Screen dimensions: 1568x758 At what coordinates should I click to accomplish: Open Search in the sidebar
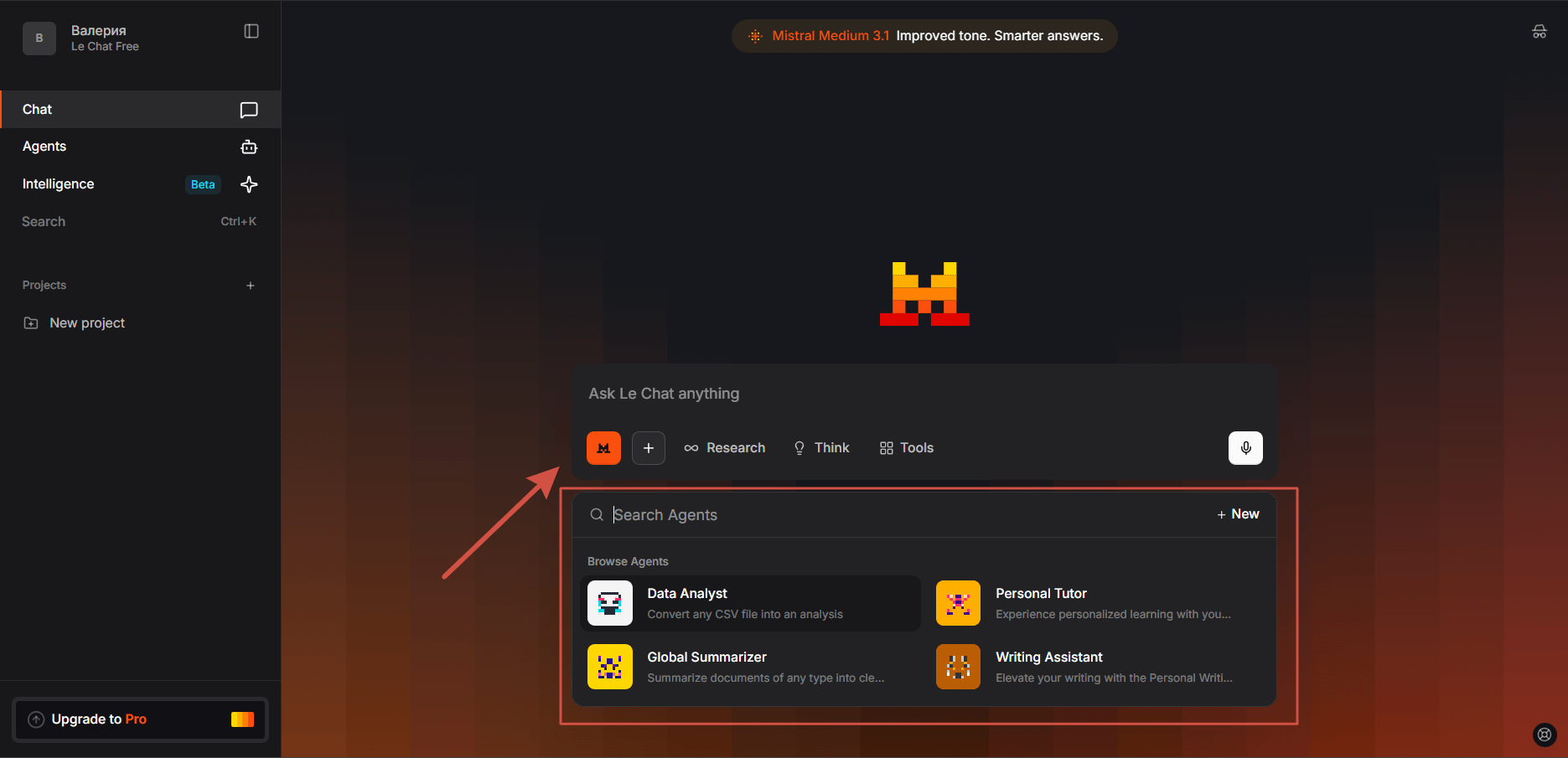tap(141, 221)
